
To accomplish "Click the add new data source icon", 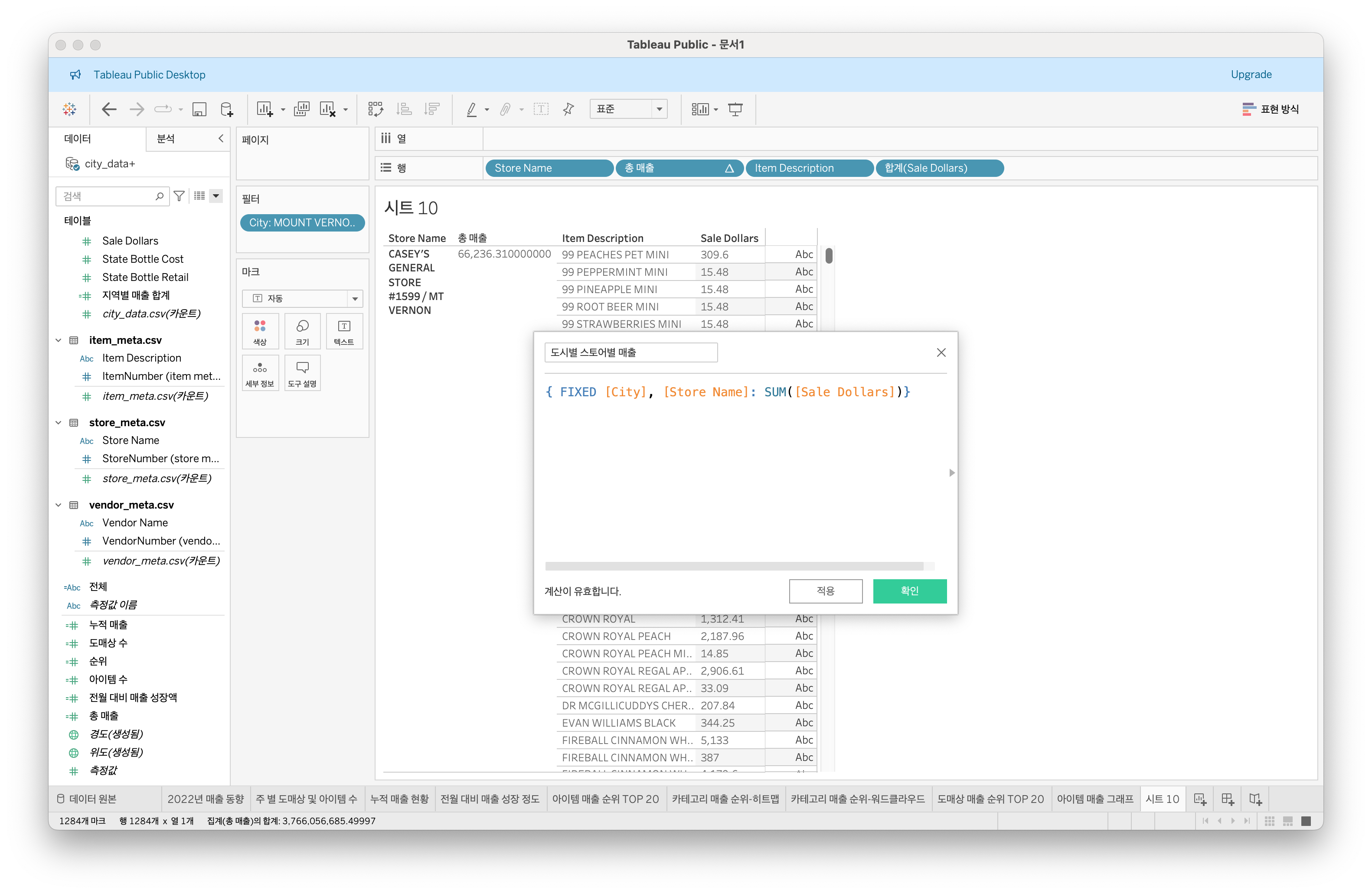I will tap(227, 110).
